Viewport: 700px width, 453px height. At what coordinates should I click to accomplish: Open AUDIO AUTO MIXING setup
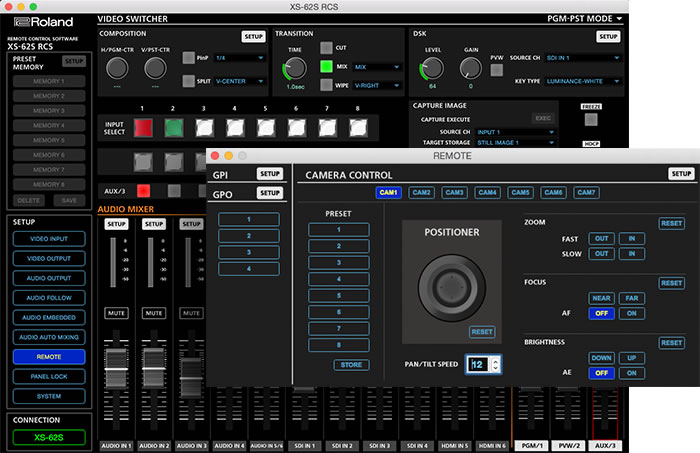pos(49,337)
